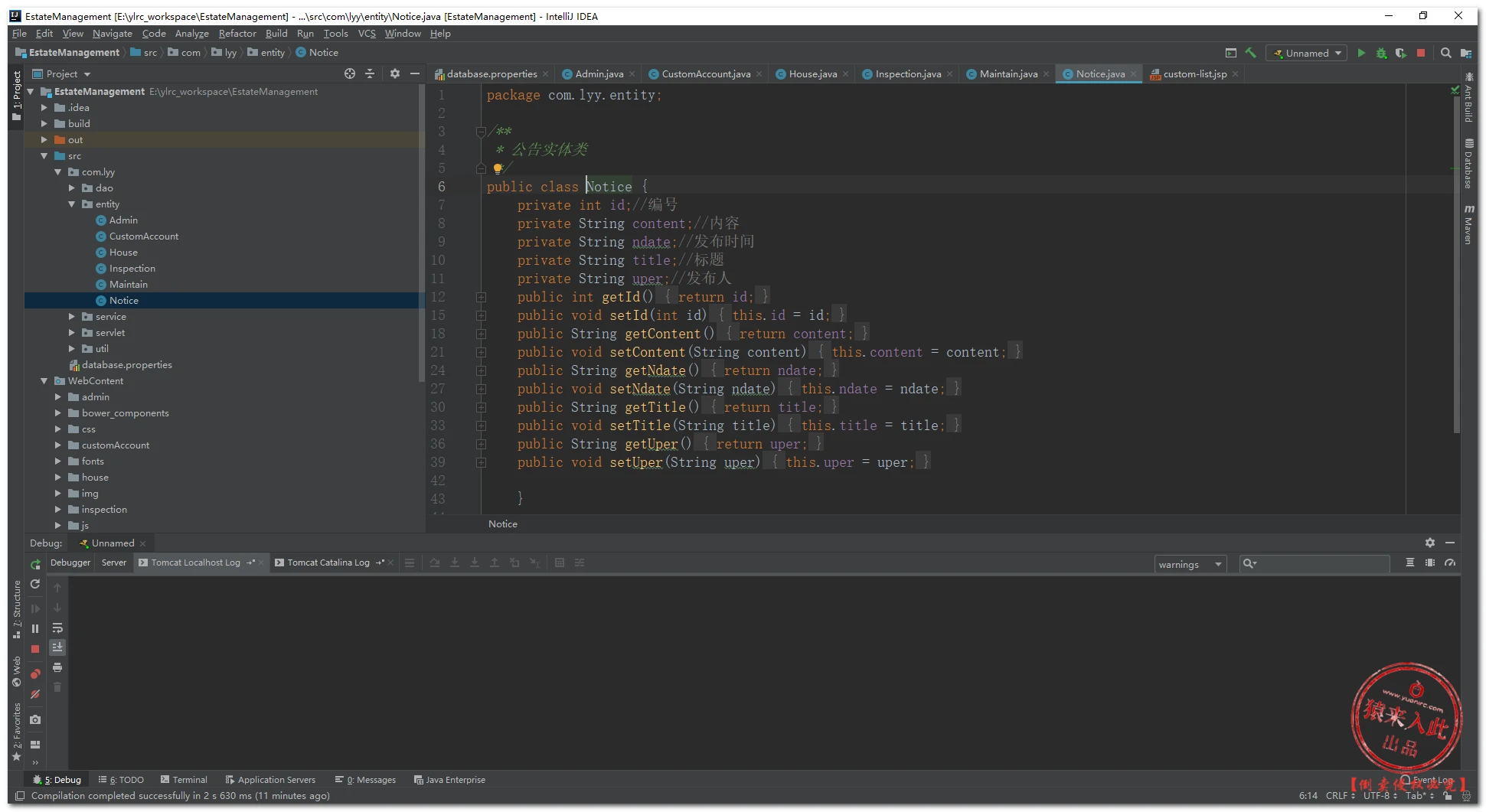The width and height of the screenshot is (1486, 812).
Task: Build the project with the hammer icon
Action: point(1251,53)
